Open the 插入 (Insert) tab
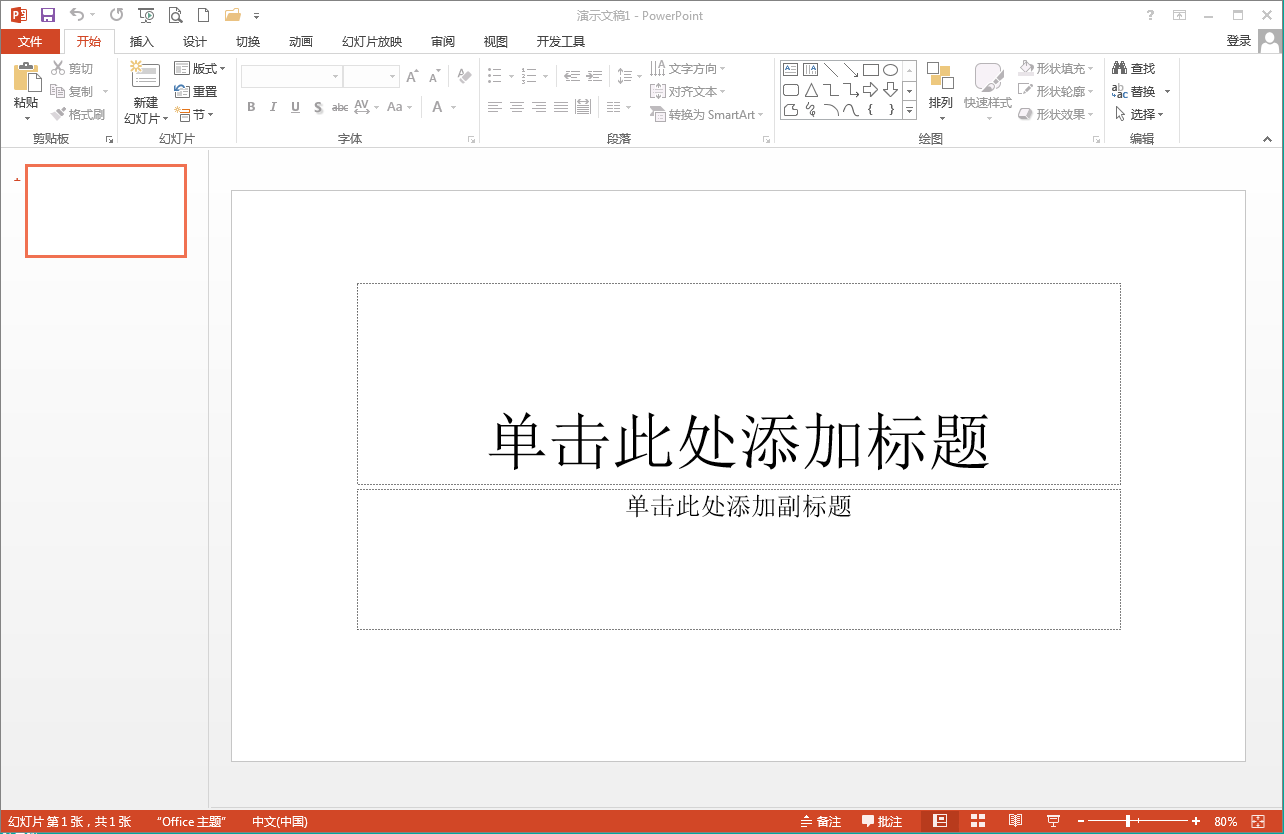The width and height of the screenshot is (1284, 834). pyautogui.click(x=142, y=42)
